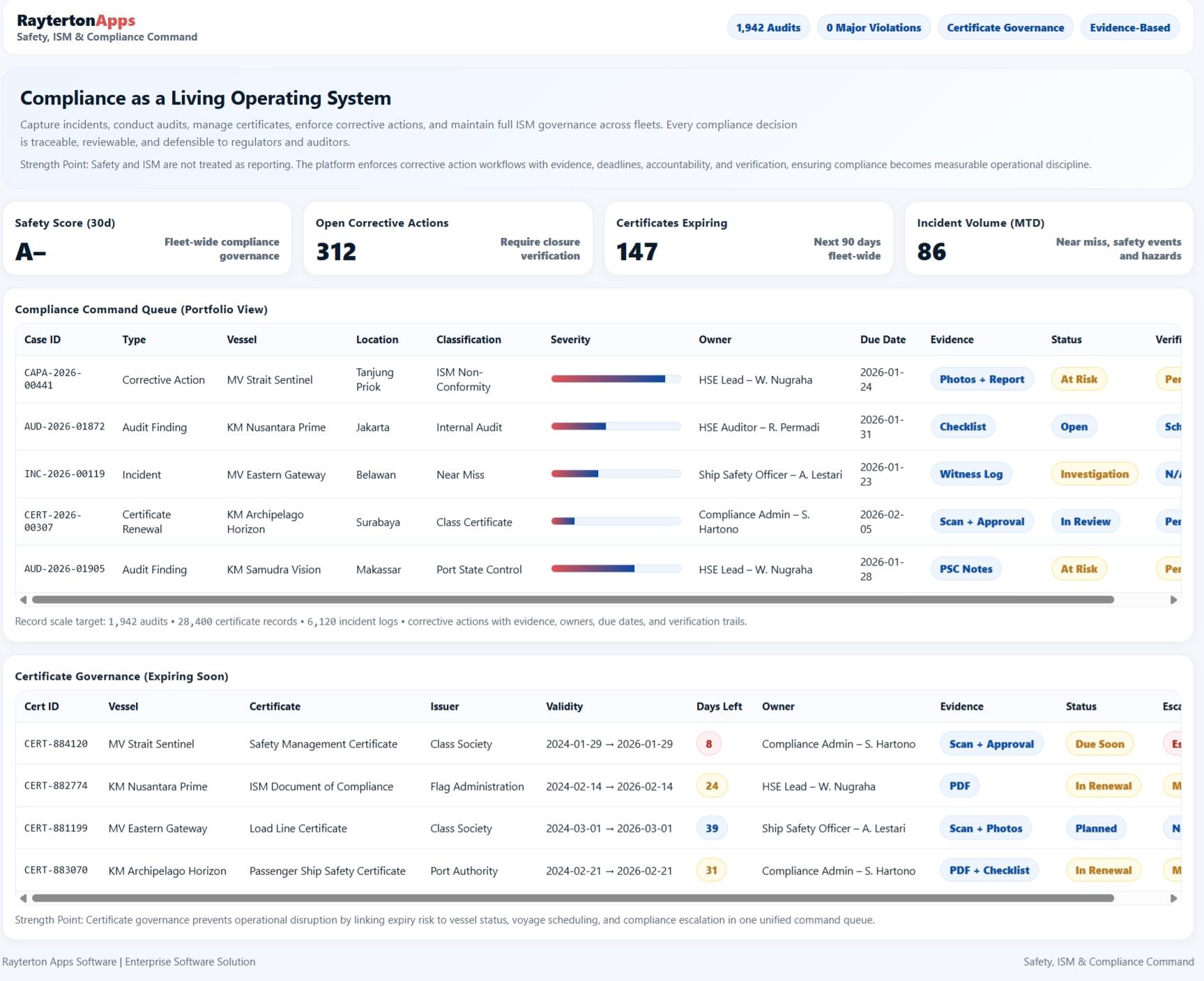
Task: Switch to the Certificate Governance view
Action: pos(1005,27)
